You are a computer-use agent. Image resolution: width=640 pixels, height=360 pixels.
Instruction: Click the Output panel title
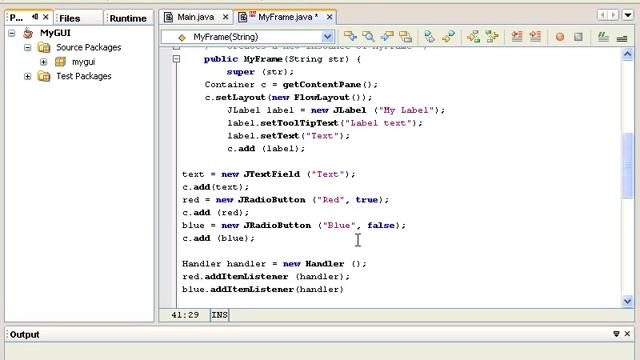click(x=24, y=334)
